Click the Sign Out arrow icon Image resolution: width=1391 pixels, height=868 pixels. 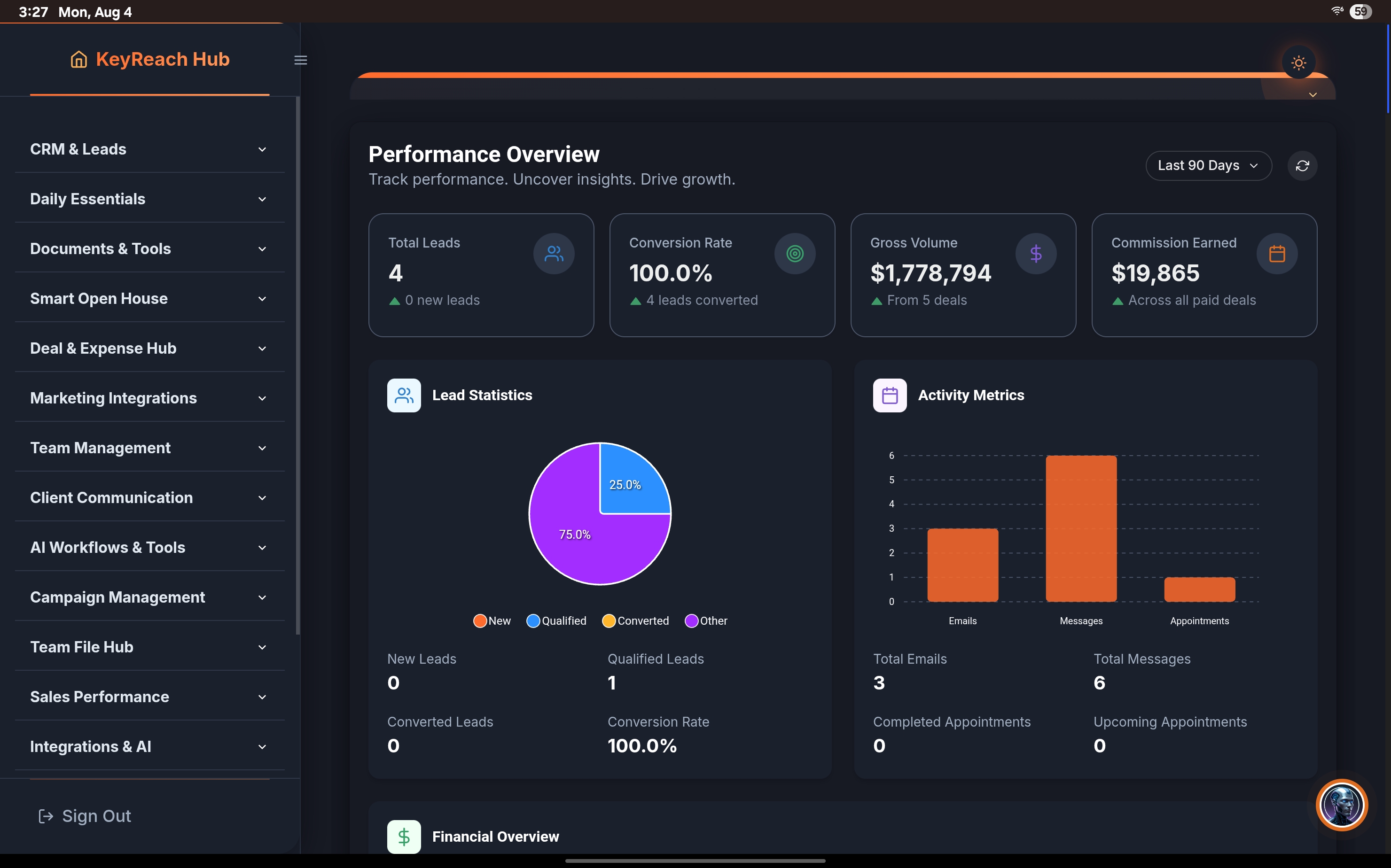[46, 816]
